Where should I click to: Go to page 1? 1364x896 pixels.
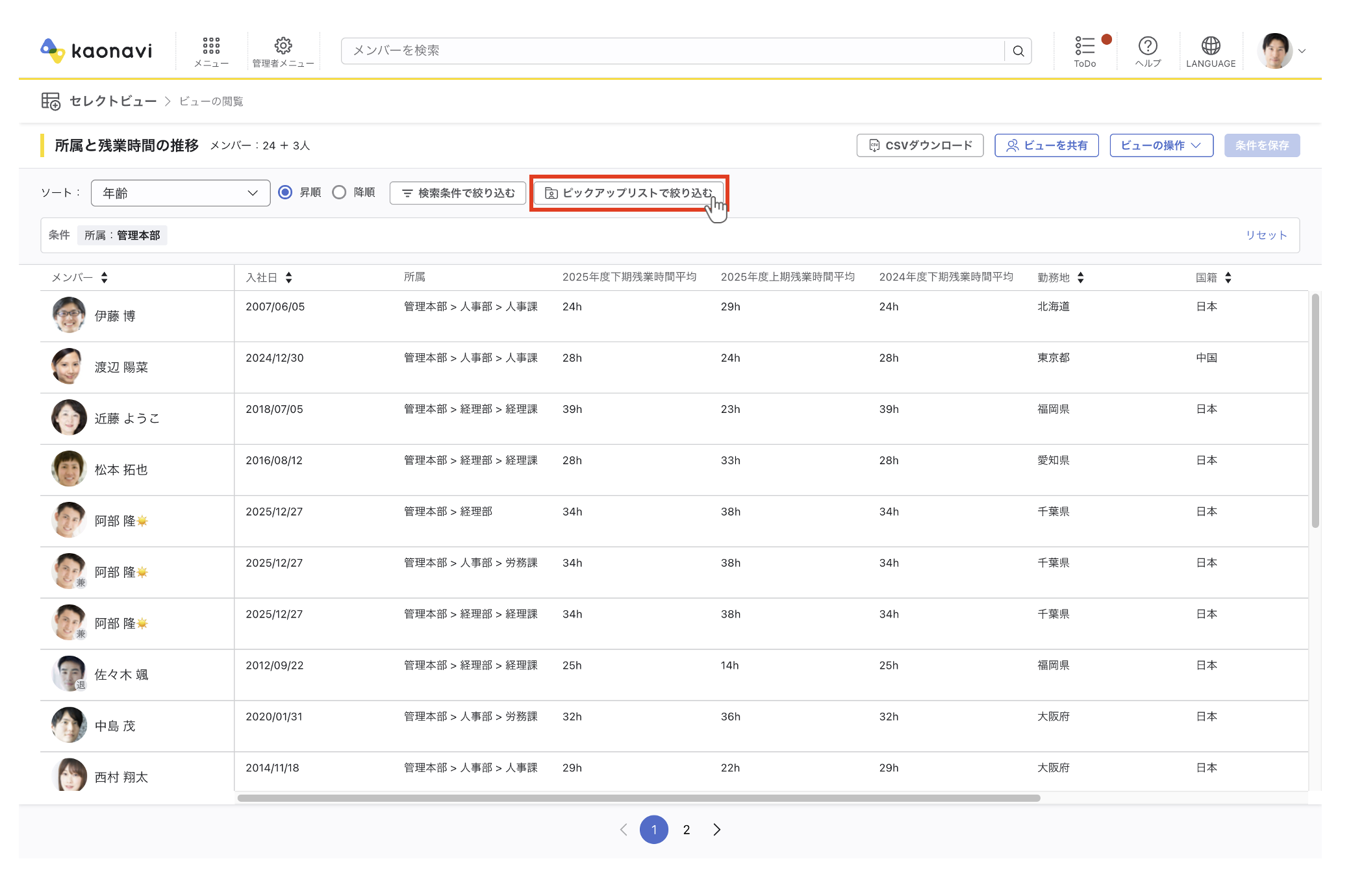click(654, 829)
